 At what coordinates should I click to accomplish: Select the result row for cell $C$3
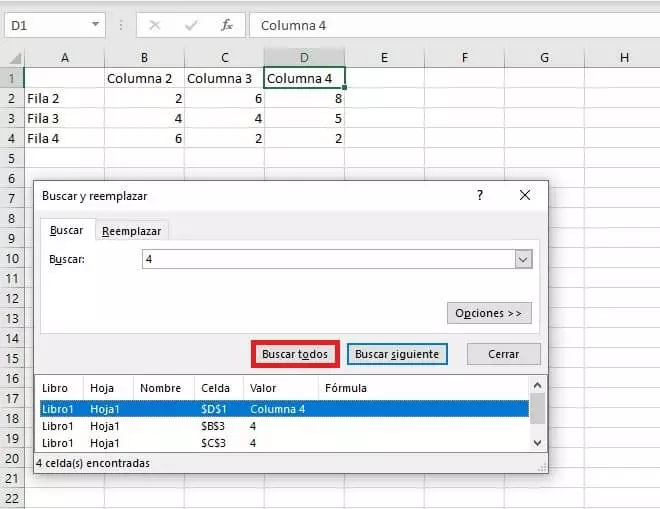pyautogui.click(x=280, y=442)
